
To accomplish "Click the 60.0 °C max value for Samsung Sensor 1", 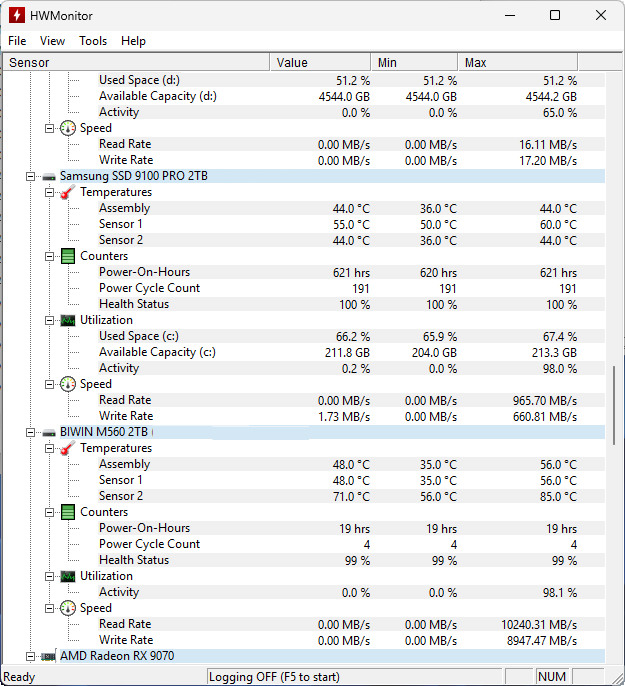I will click(558, 225).
